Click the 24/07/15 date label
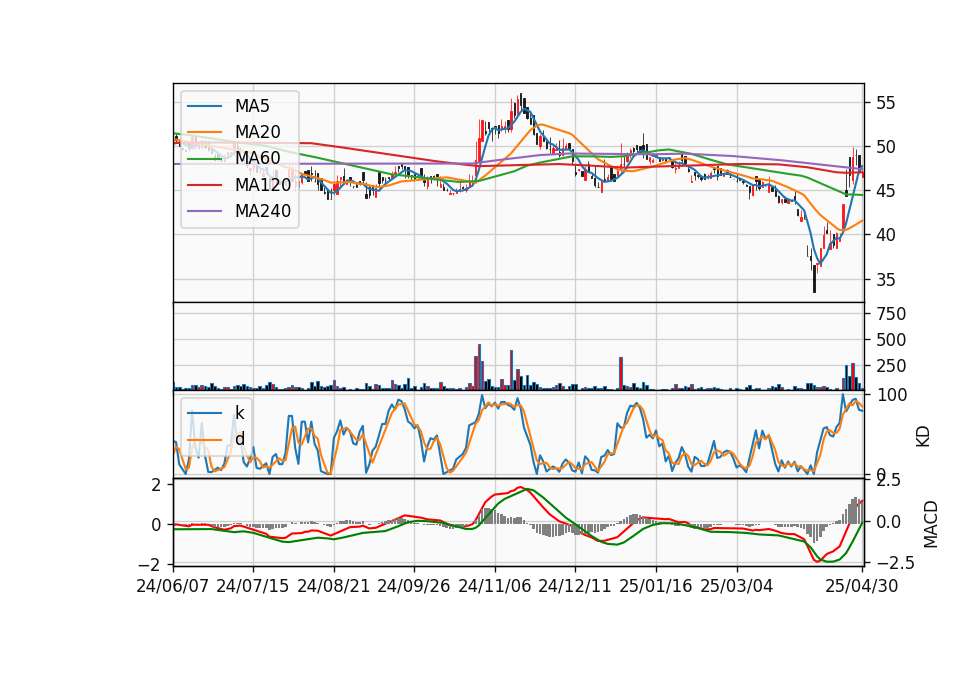 click(252, 586)
